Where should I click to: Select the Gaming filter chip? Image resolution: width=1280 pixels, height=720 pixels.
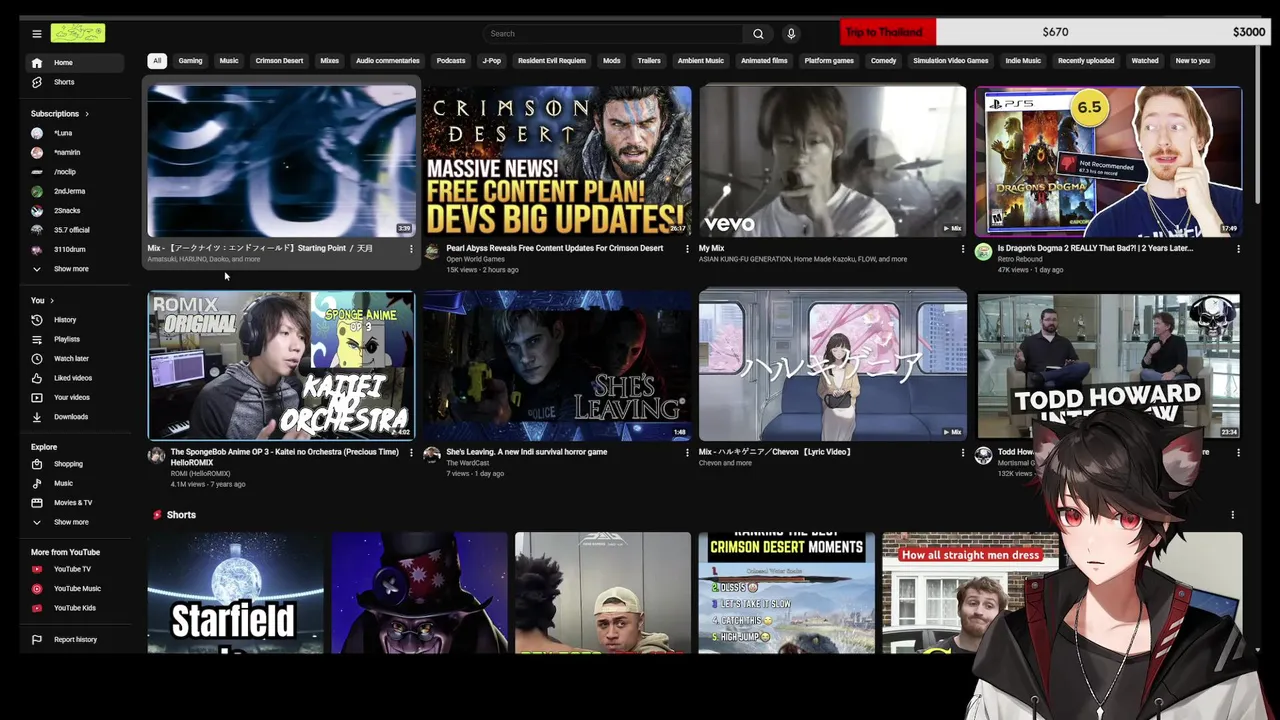click(190, 61)
